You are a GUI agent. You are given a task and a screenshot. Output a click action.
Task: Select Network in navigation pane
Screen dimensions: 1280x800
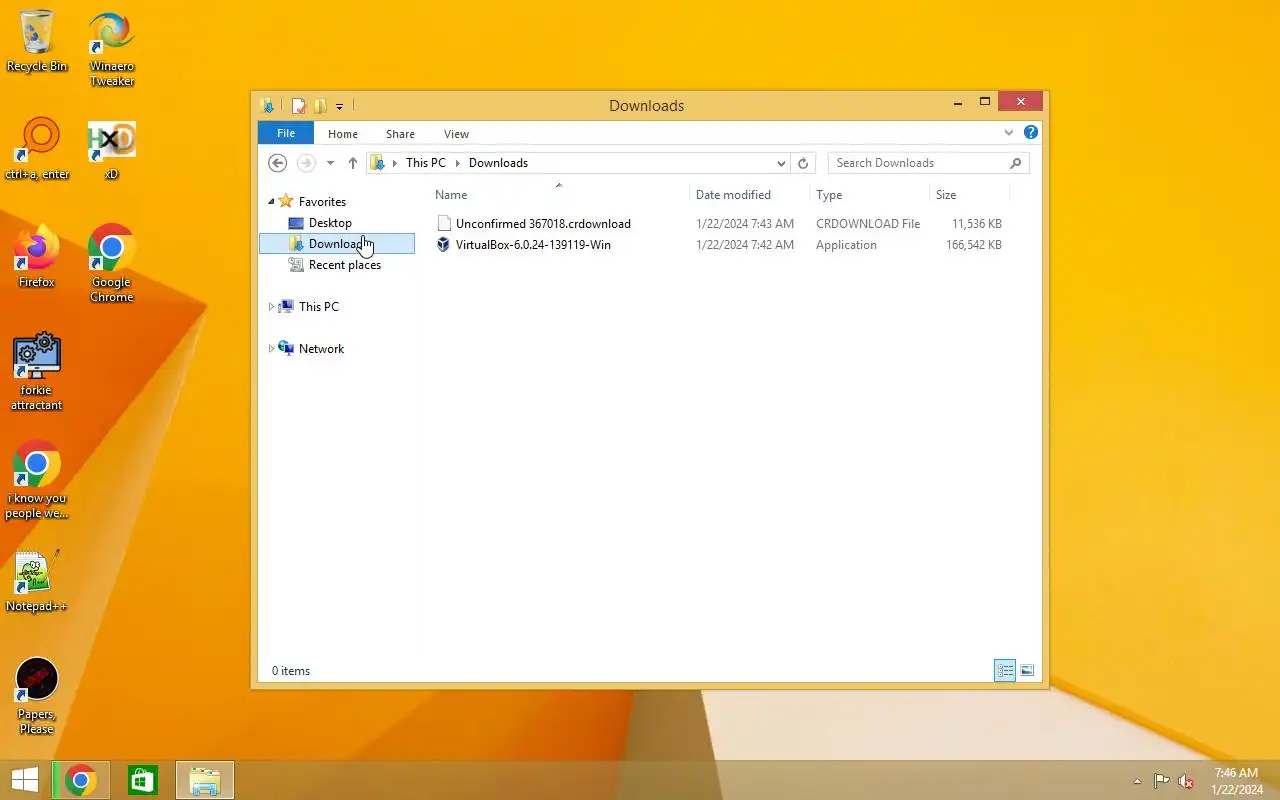point(321,349)
